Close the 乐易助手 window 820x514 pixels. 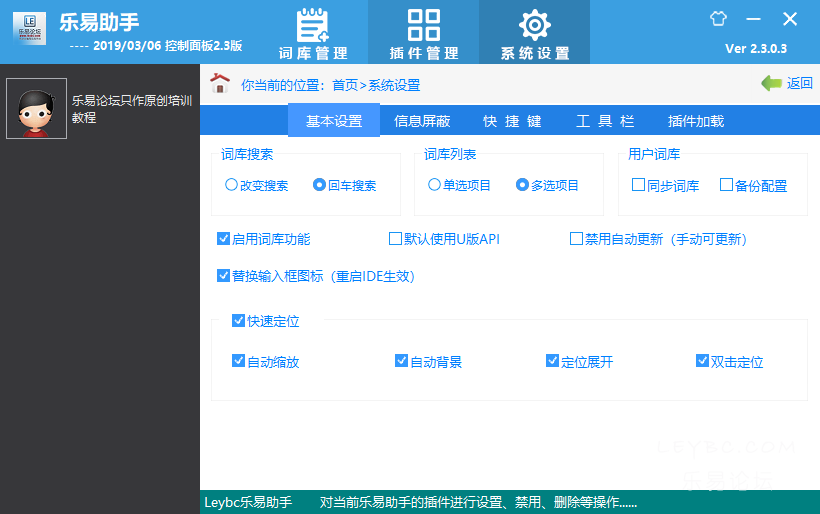point(790,19)
